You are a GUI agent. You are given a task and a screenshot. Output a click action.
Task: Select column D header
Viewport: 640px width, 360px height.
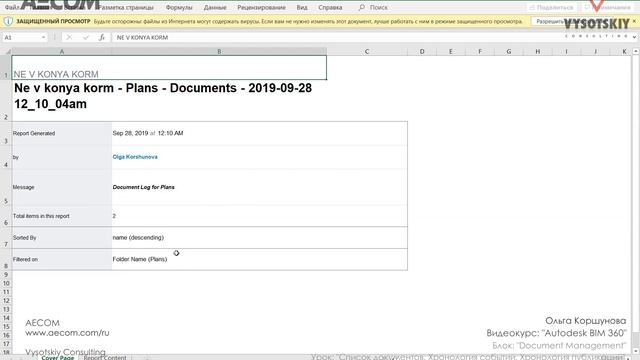click(x=422, y=51)
